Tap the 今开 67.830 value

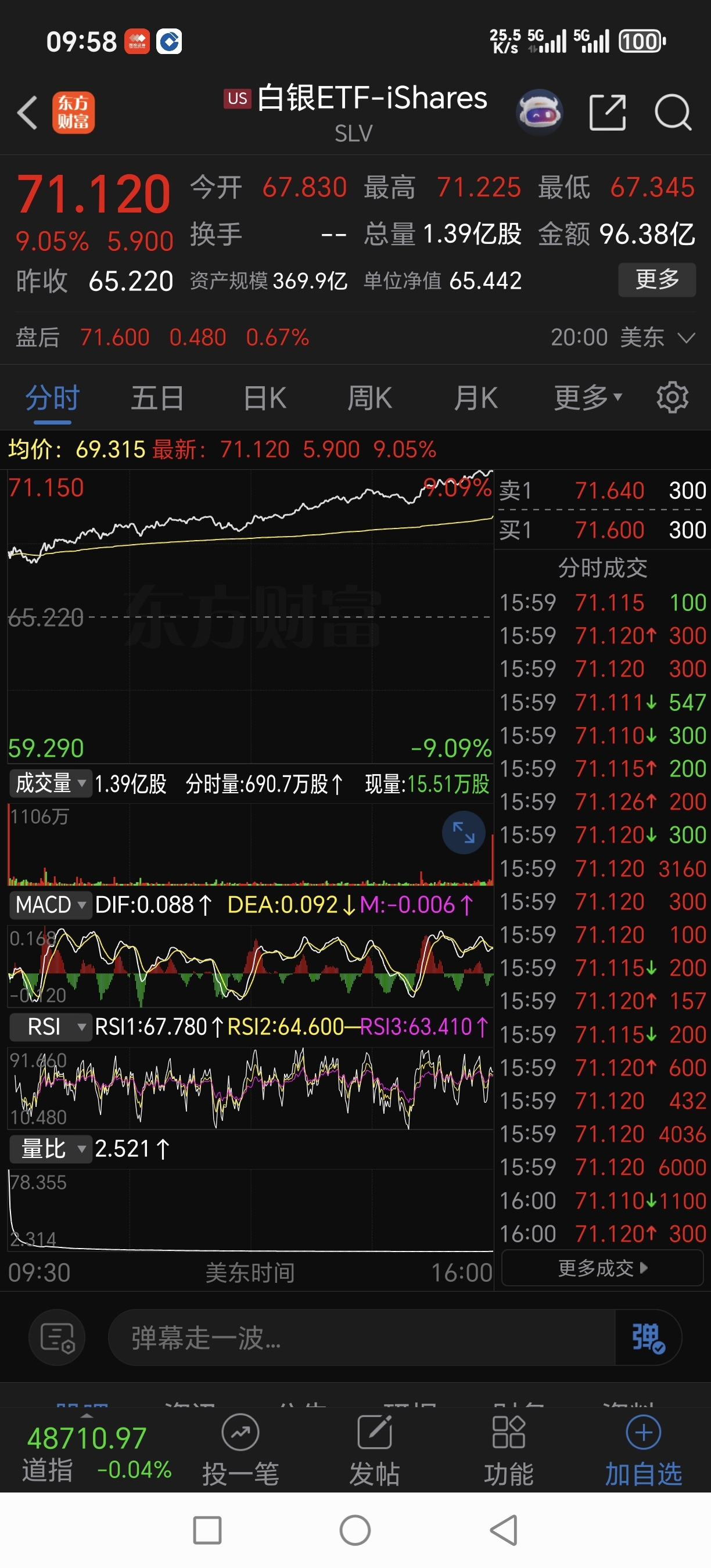(x=304, y=188)
